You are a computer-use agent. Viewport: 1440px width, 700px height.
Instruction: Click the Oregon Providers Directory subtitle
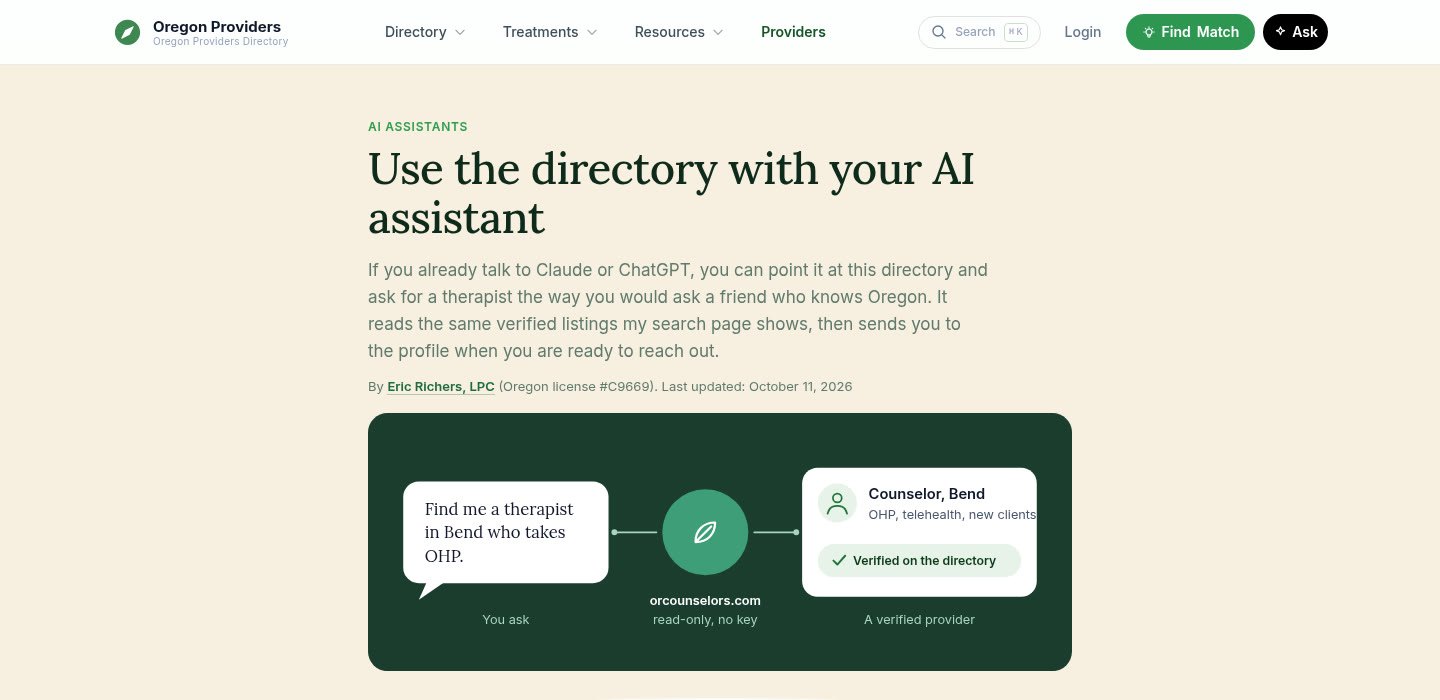[220, 42]
